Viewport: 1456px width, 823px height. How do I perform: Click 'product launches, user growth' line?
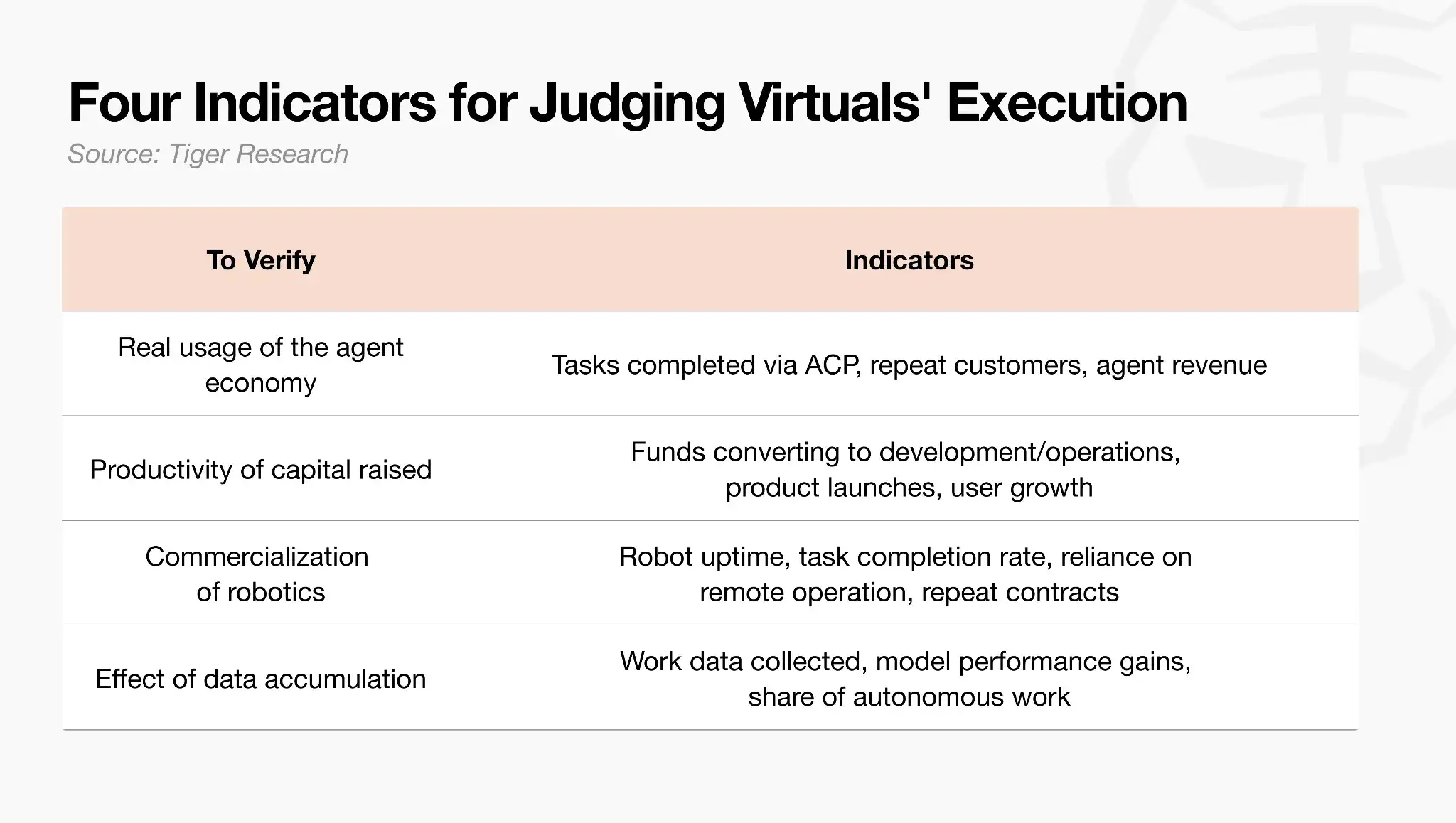(x=909, y=488)
